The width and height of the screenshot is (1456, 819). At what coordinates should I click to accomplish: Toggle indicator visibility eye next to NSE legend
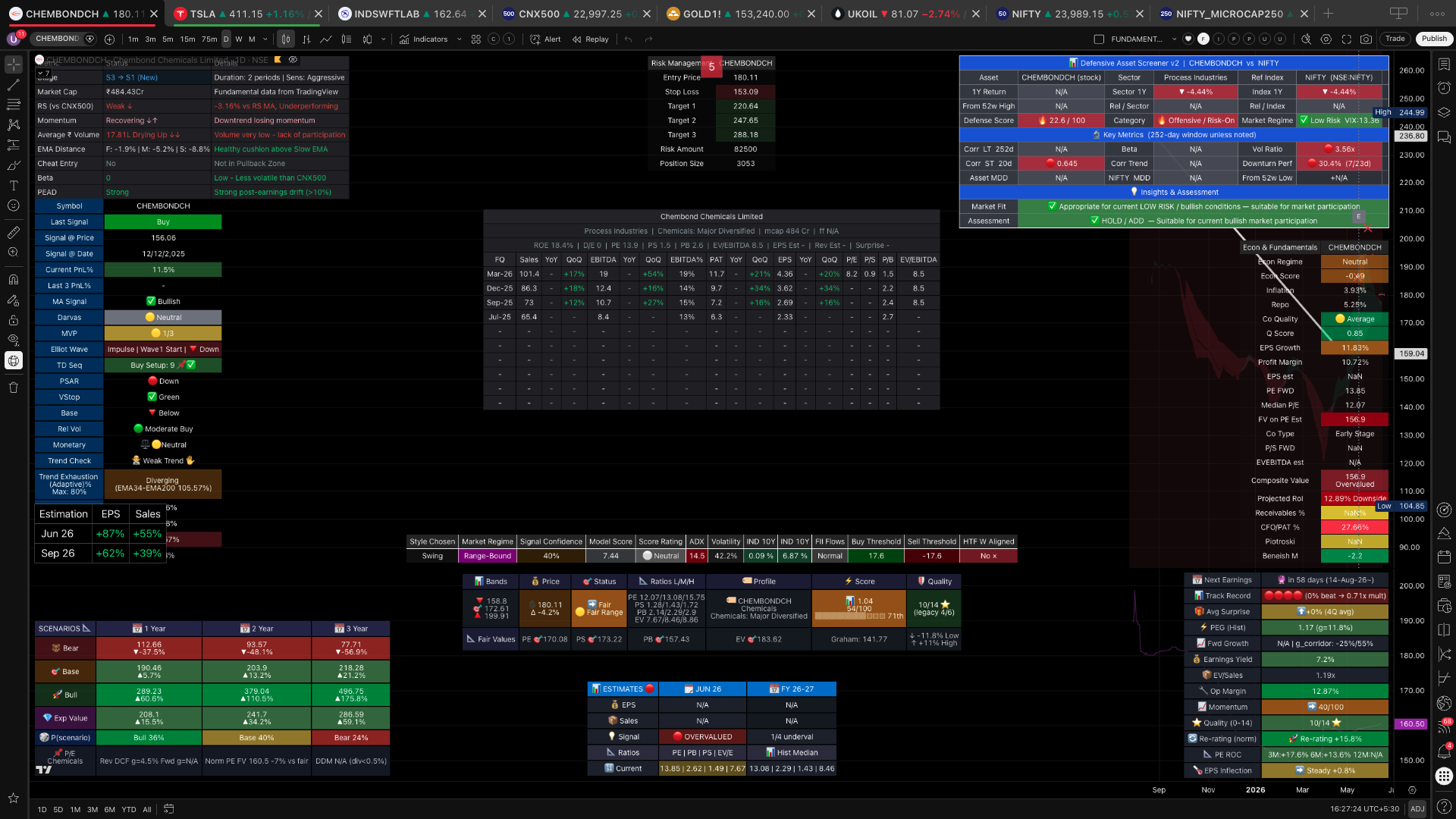pyautogui.click(x=293, y=59)
